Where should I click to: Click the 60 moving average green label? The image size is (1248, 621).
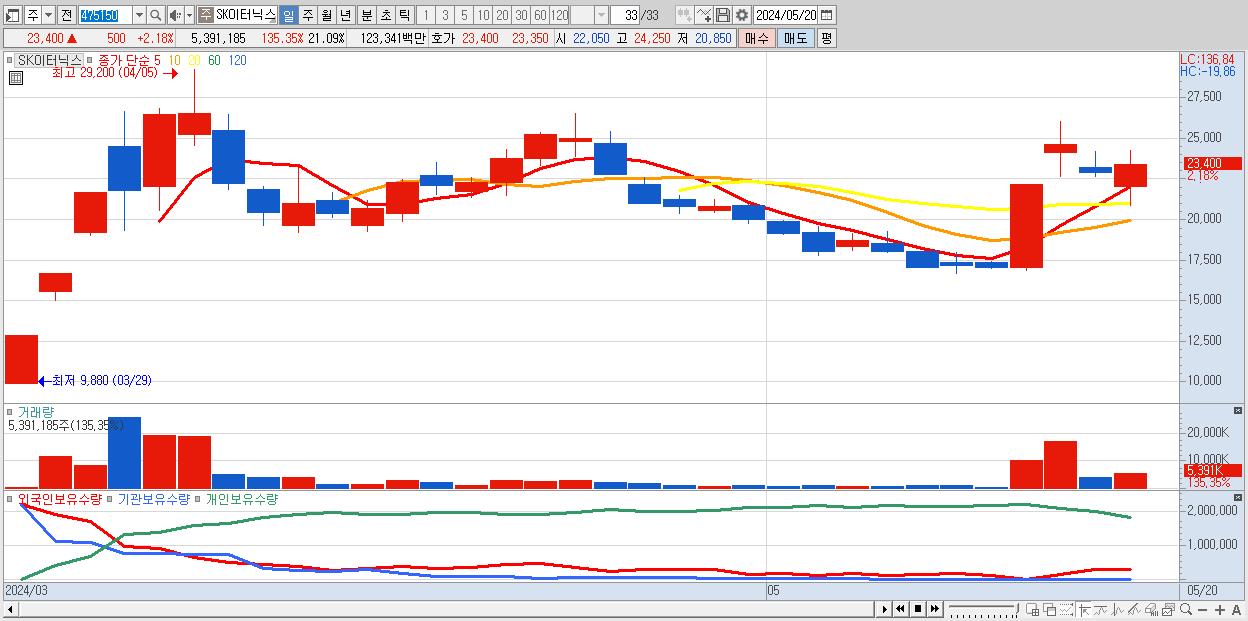(214, 61)
